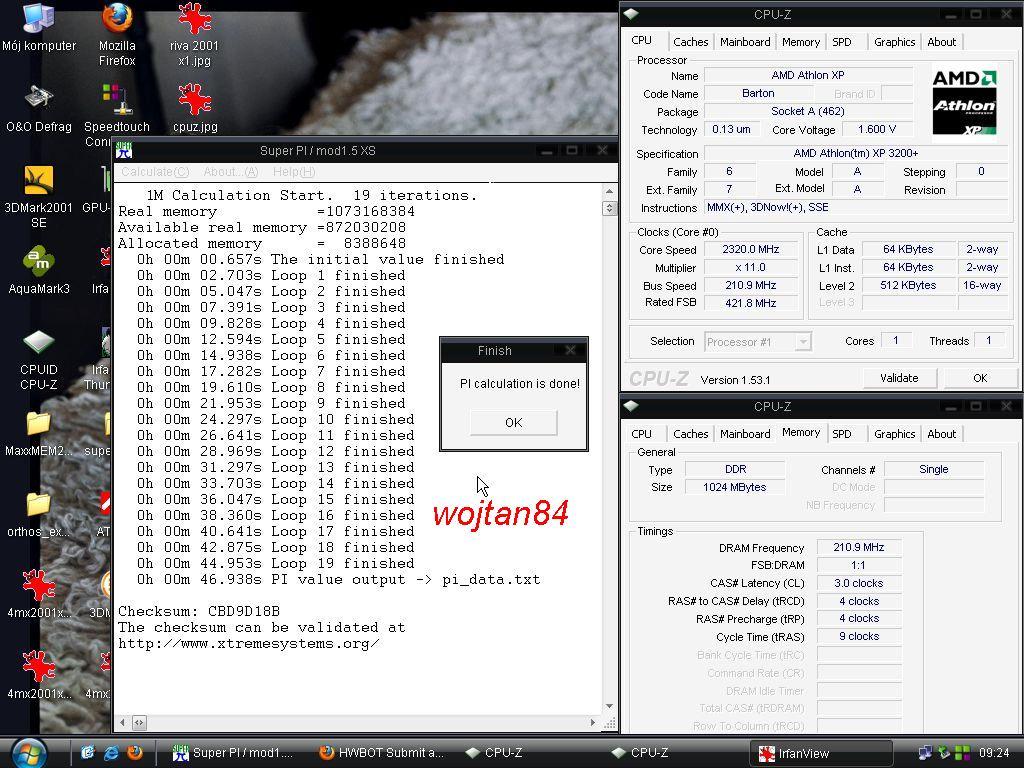Launch AquaMark3 desktop shortcut
This screenshot has height=768, width=1024.
(39, 270)
